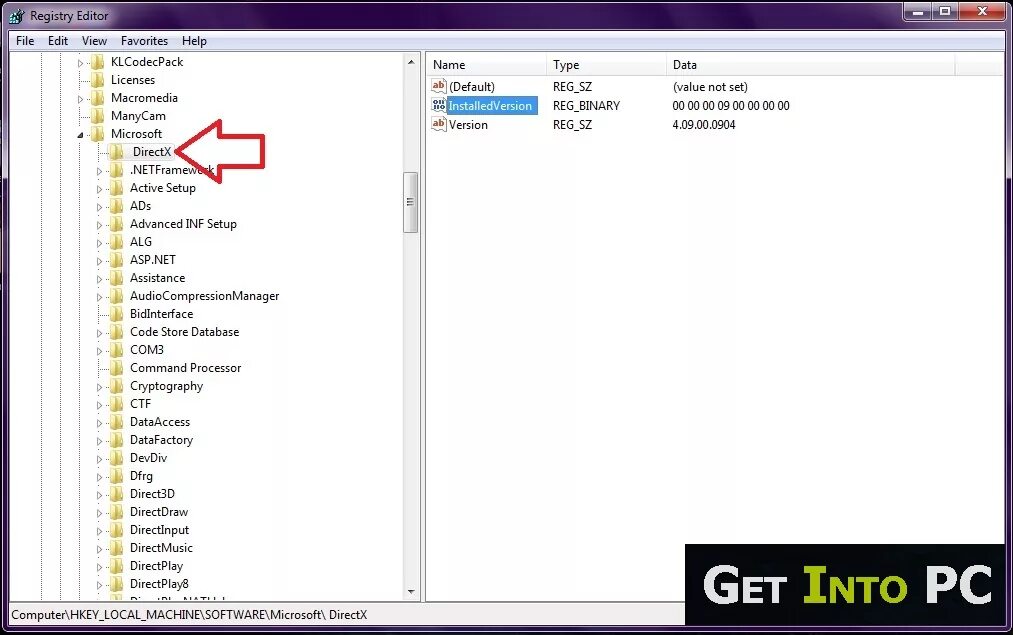Image resolution: width=1013 pixels, height=635 pixels.
Task: Click the DevDiv folder icon
Action: pyautogui.click(x=116, y=458)
